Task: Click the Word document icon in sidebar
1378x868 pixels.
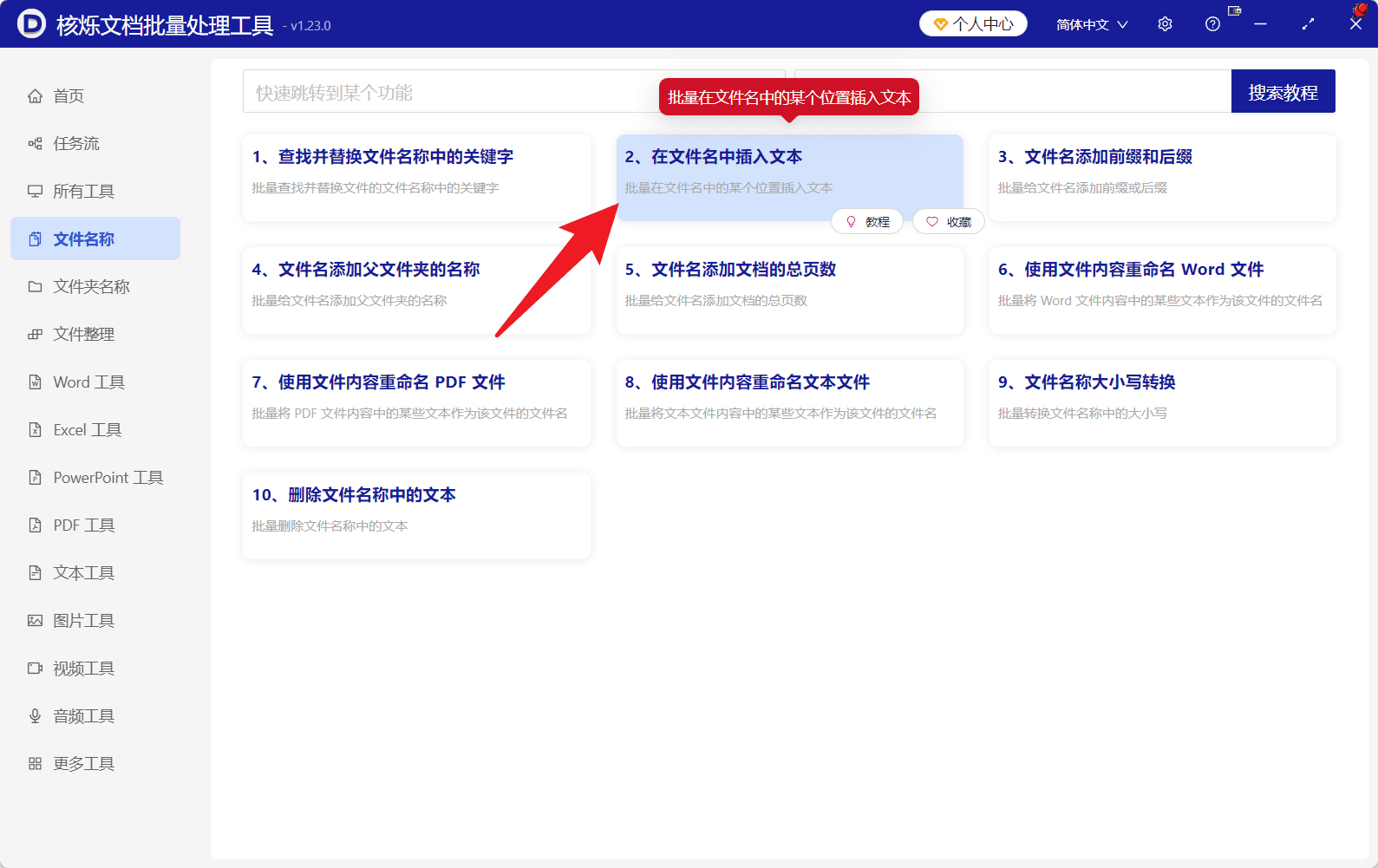Action: (x=35, y=382)
